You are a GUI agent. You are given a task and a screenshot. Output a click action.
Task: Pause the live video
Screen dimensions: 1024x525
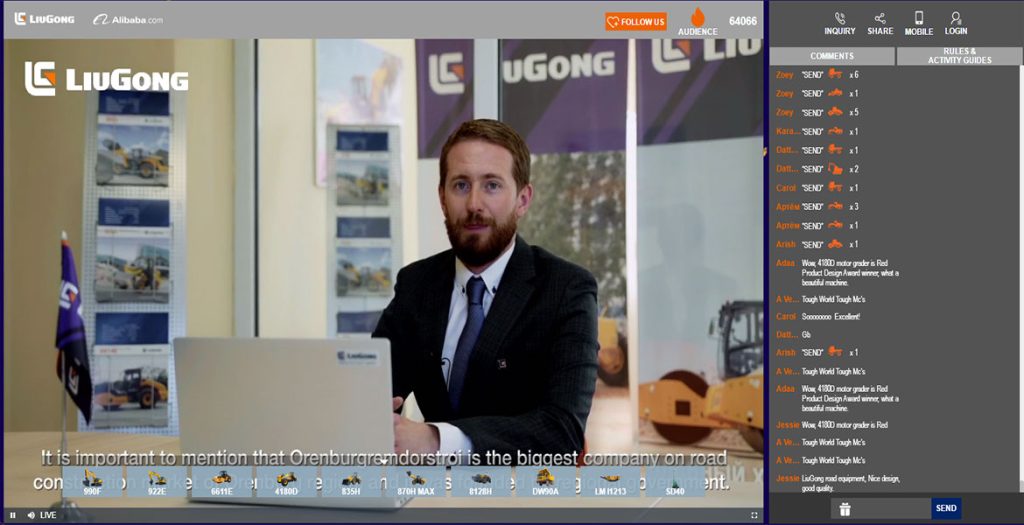coord(13,515)
